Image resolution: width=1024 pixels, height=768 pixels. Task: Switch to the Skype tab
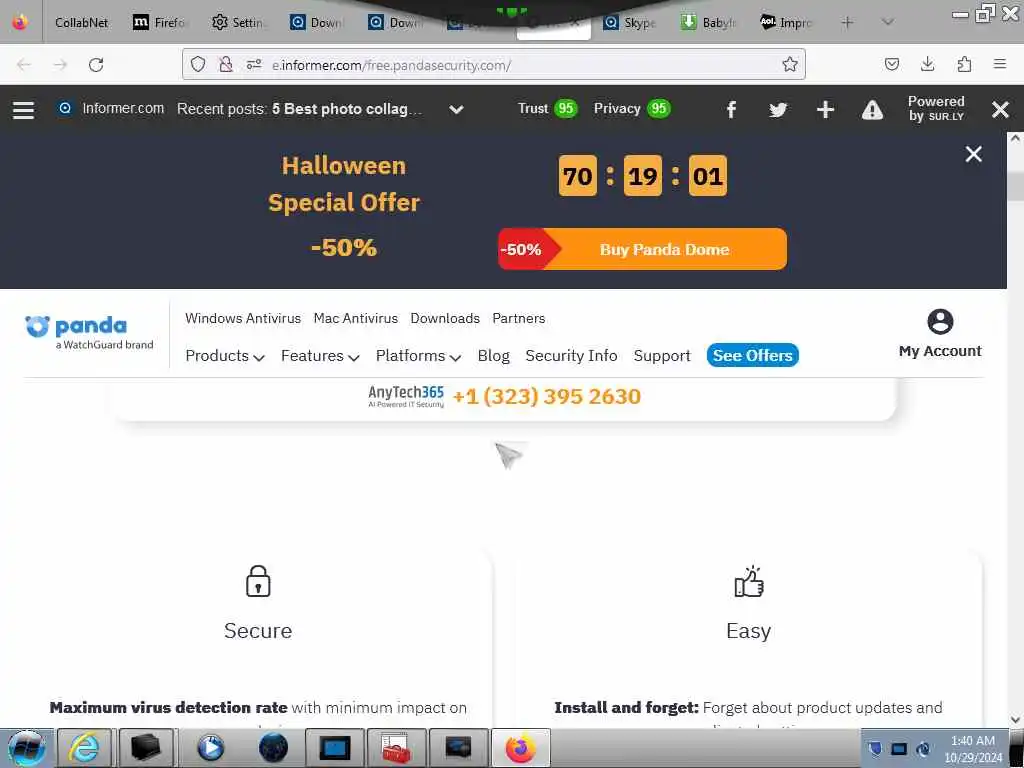point(631,22)
